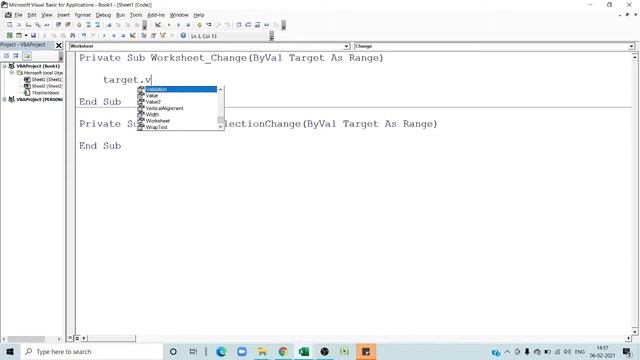
Task: Switch the code pane to Full Module View
Action: coord(77,338)
